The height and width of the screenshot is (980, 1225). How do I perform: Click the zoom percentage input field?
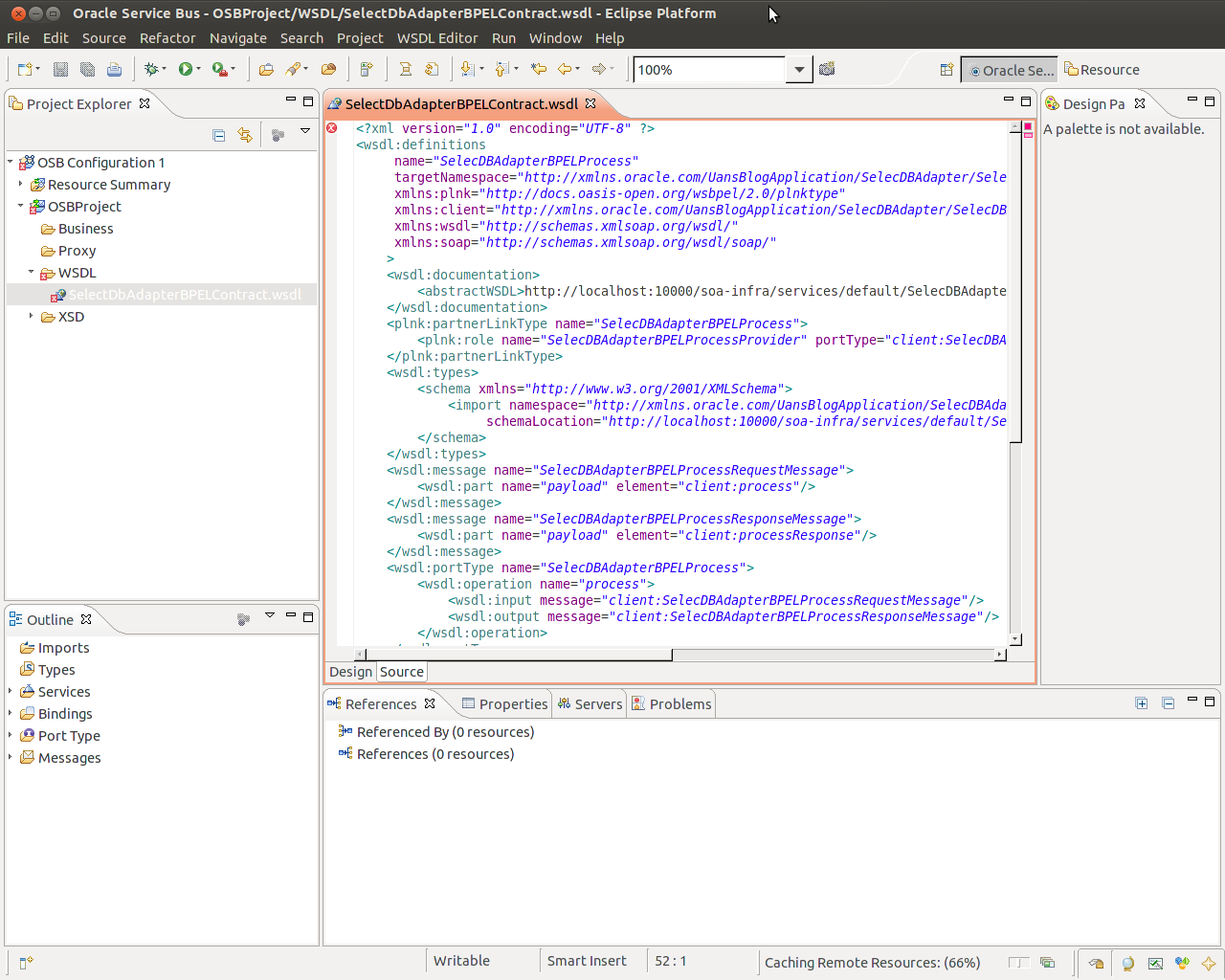[708, 70]
